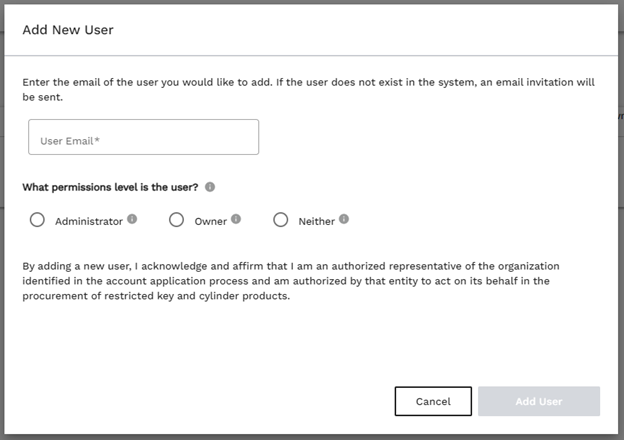Select the Administrator radio button

click(37, 220)
